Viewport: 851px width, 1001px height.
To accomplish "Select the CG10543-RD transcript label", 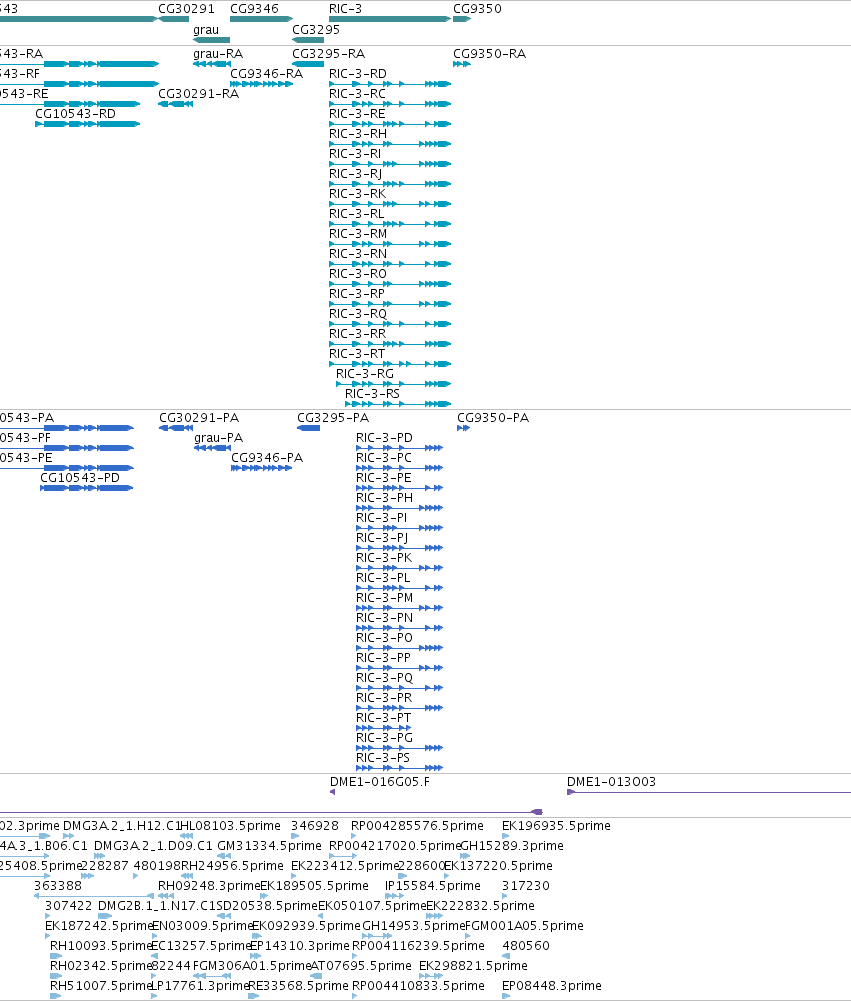I will tap(75, 114).
